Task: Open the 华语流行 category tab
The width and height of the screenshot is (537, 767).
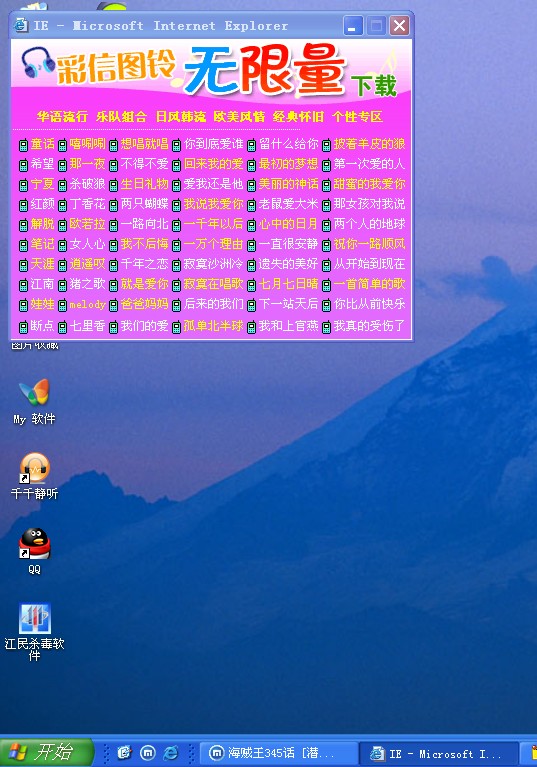Action: [62, 116]
